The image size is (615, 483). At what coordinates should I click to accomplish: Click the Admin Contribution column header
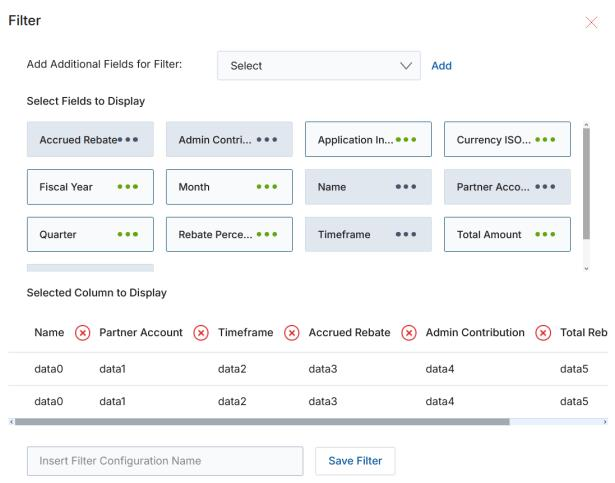[x=475, y=333]
